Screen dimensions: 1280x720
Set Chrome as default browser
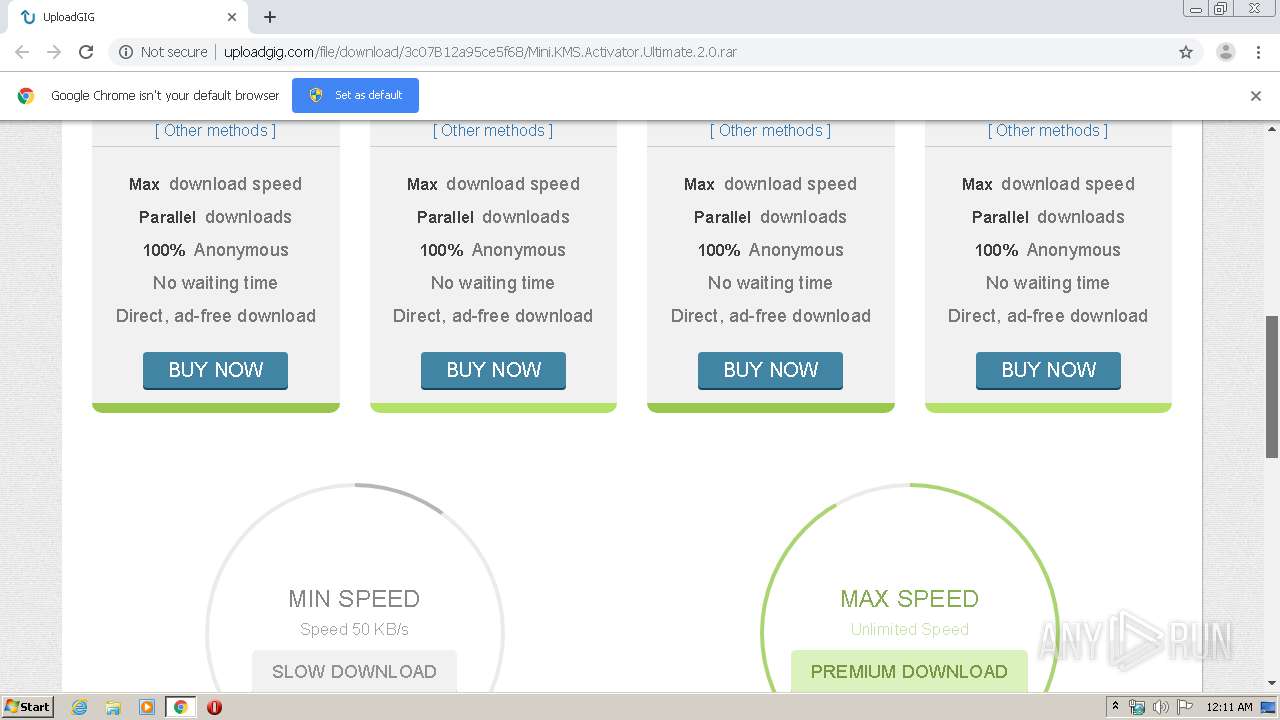click(x=355, y=95)
